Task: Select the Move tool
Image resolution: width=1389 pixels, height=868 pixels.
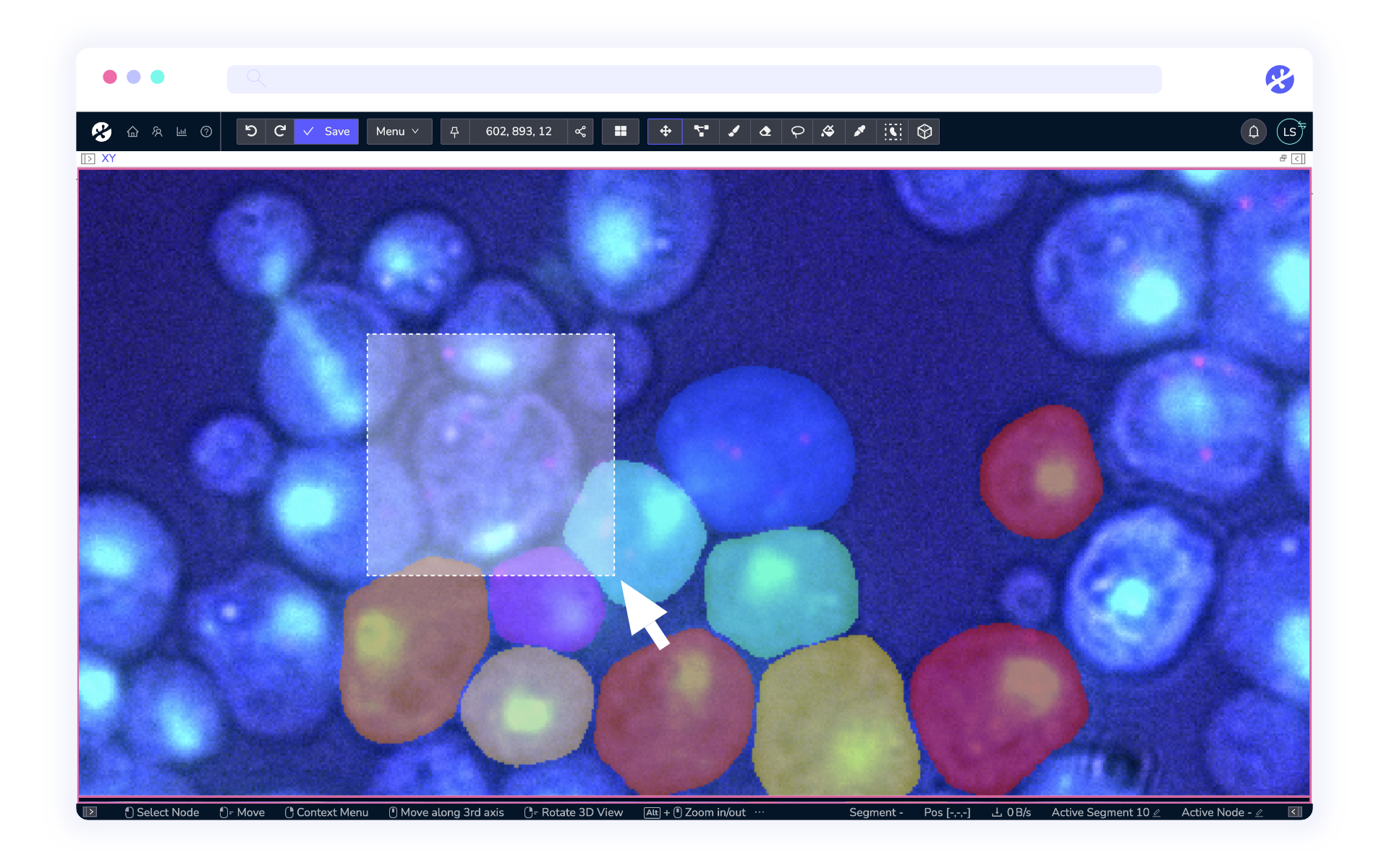Action: [665, 131]
